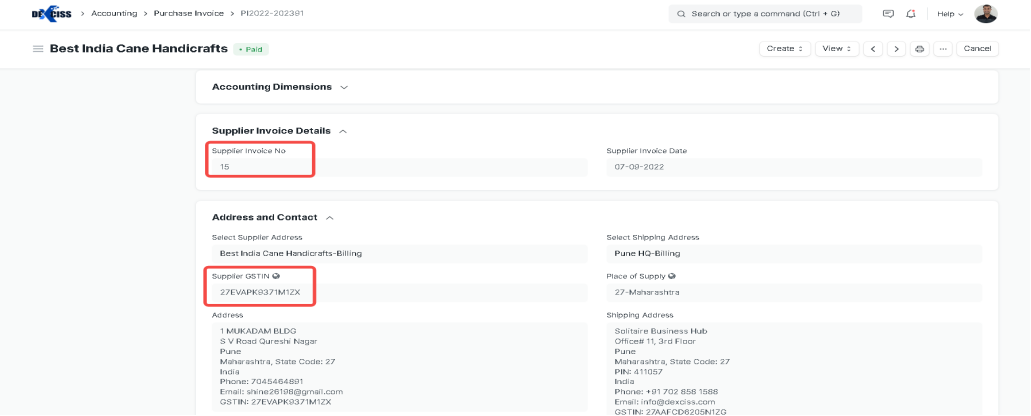Screen dimensions: 1031x416
Task: Open the chat messages icon
Action: click(888, 14)
